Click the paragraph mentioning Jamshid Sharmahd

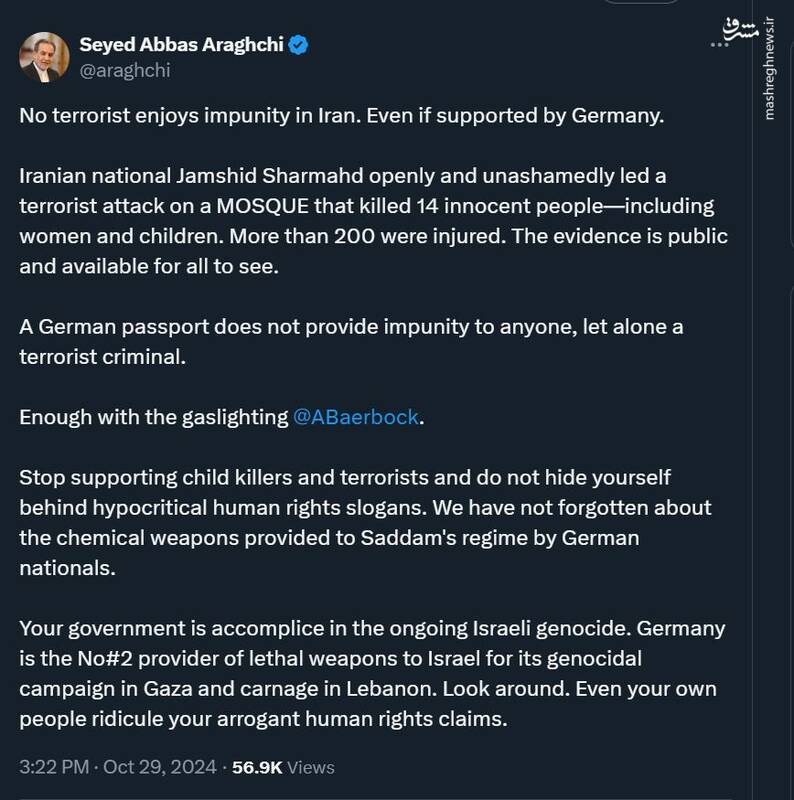pos(370,221)
